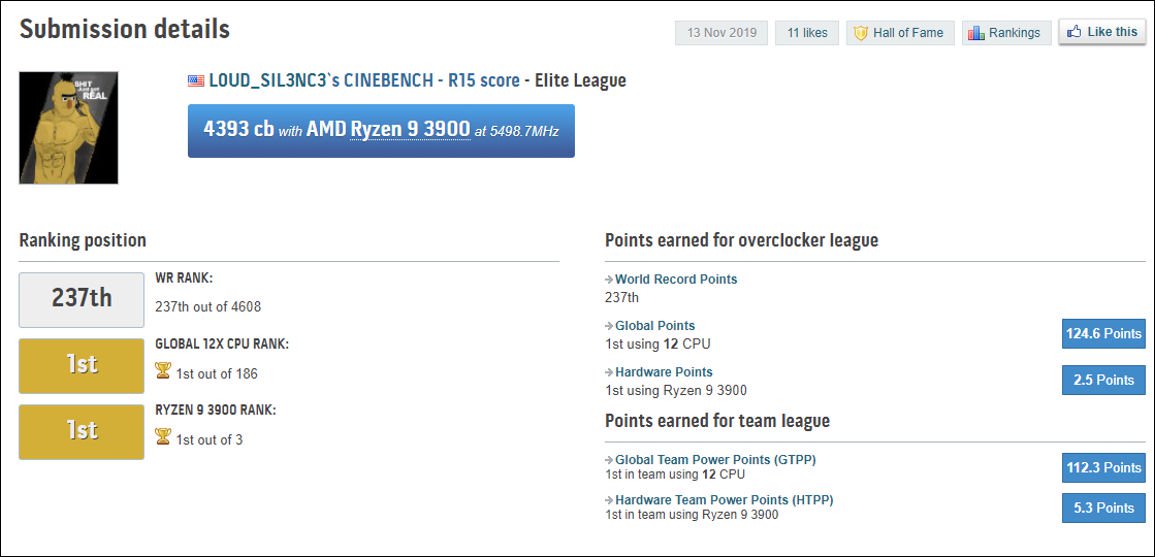The width and height of the screenshot is (1155, 557).
Task: Click the gold 1st box for Ryzen 9 3900 rank
Action: (81, 432)
